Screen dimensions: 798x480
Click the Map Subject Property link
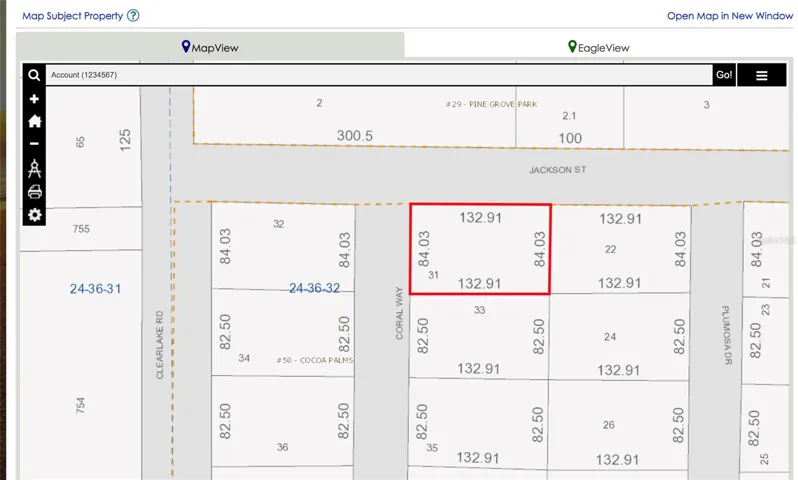pos(72,16)
